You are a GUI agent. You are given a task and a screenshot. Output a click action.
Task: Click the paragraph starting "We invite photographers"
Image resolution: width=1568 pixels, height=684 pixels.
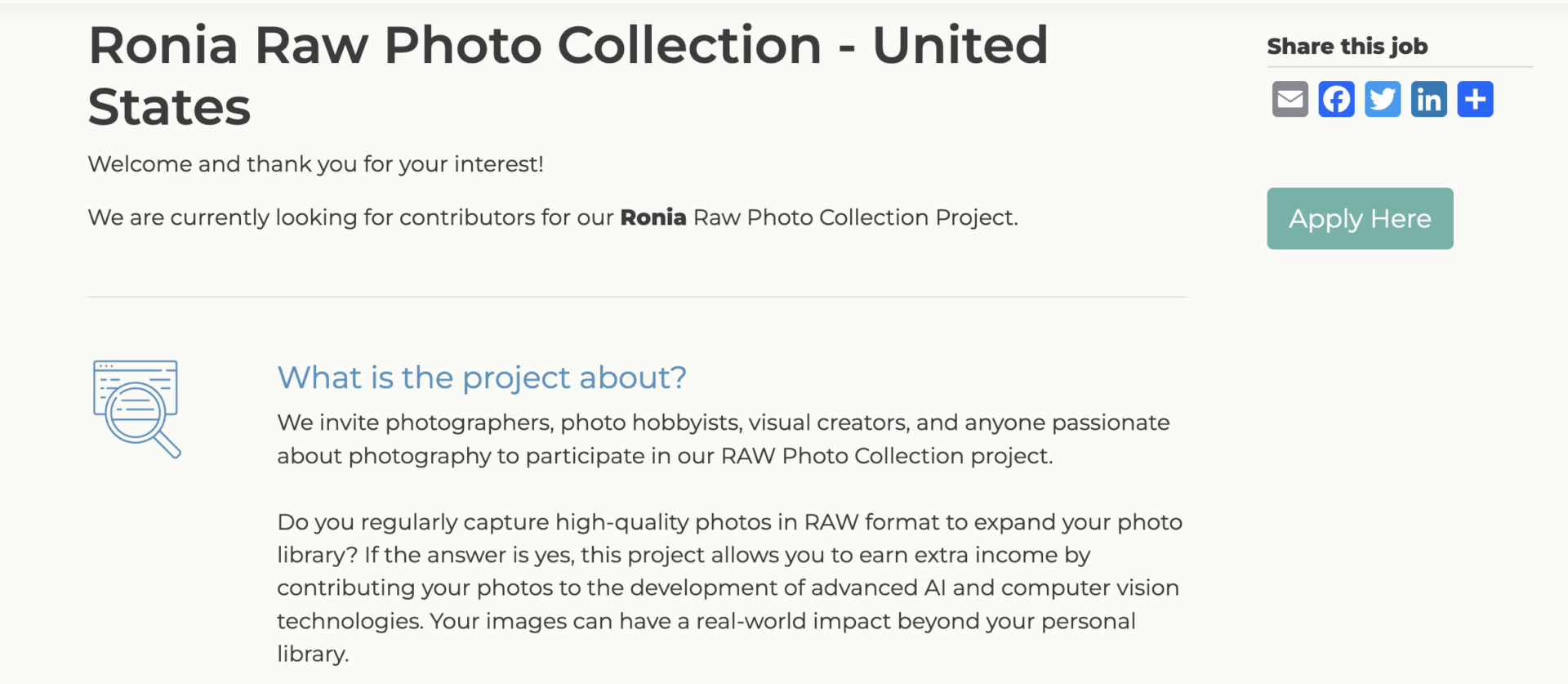click(x=723, y=439)
